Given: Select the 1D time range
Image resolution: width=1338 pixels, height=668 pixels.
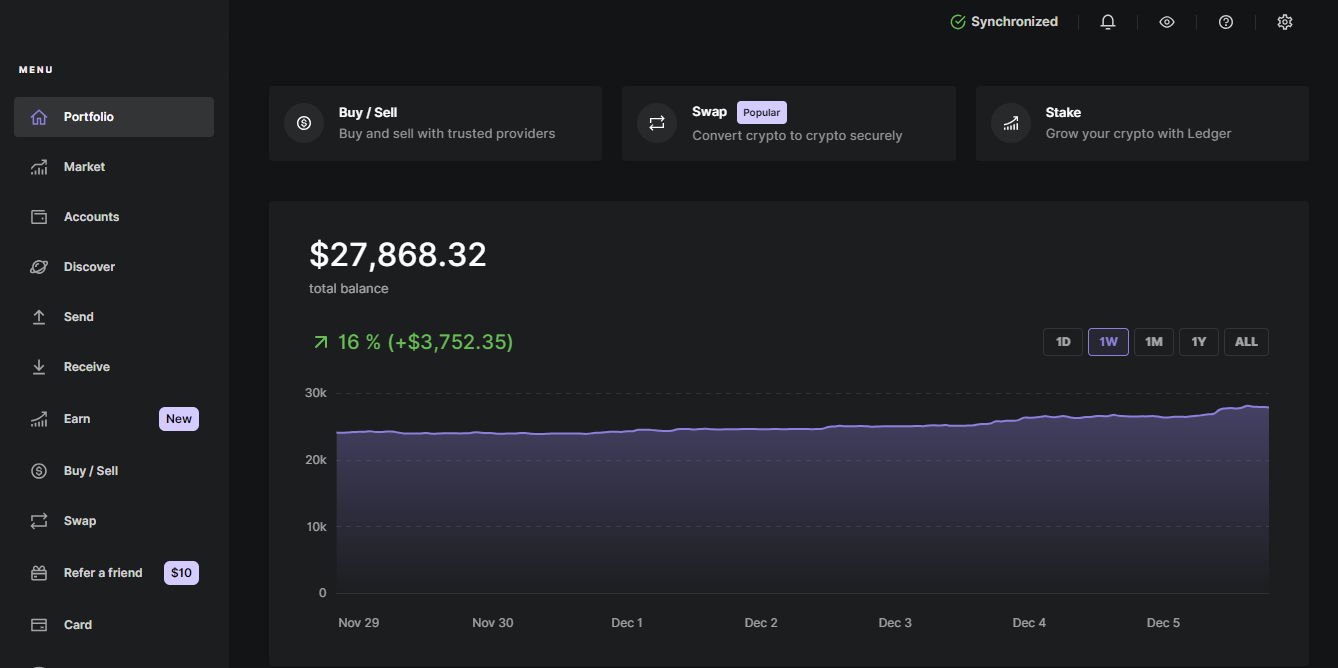Looking at the screenshot, I should [1063, 342].
